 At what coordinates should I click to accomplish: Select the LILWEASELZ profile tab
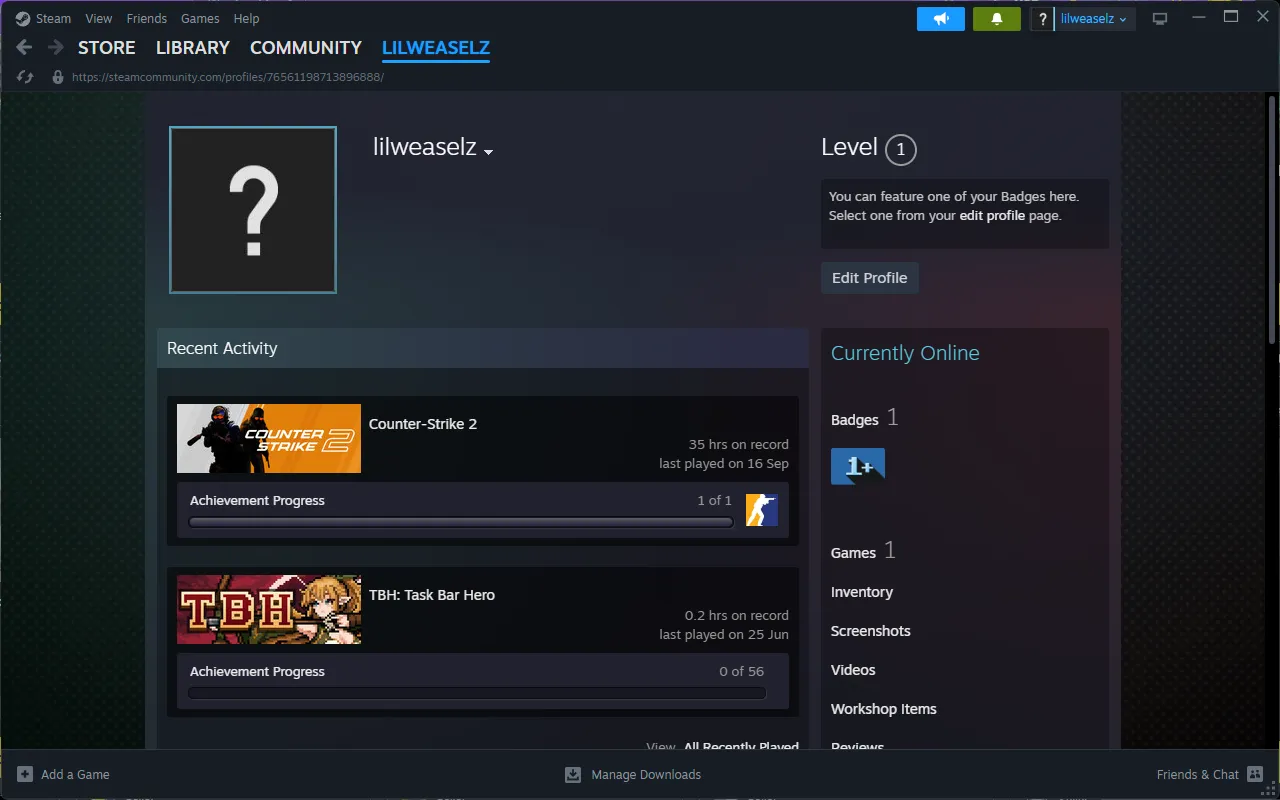pyautogui.click(x=436, y=48)
